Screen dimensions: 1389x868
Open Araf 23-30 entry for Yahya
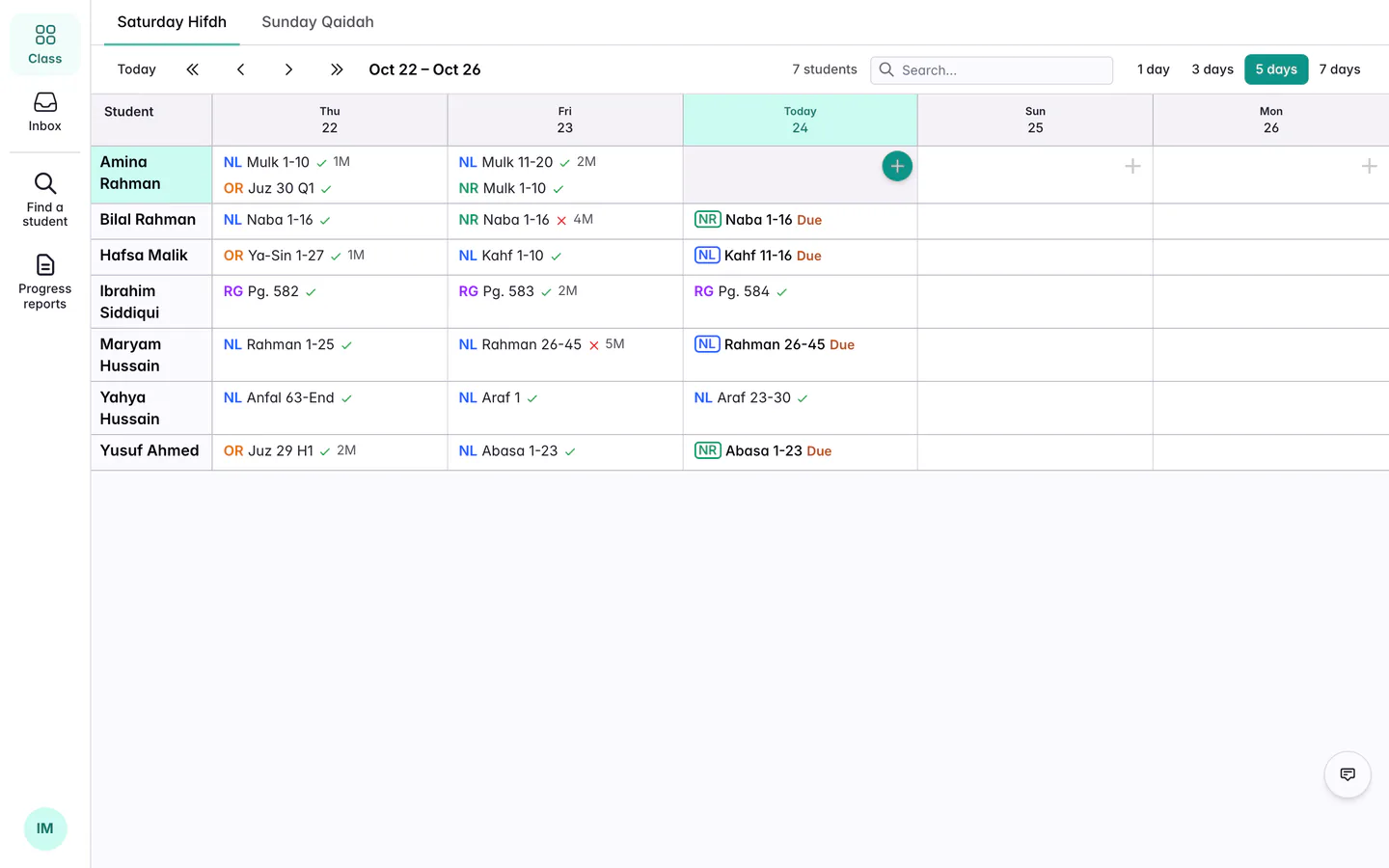tap(751, 397)
